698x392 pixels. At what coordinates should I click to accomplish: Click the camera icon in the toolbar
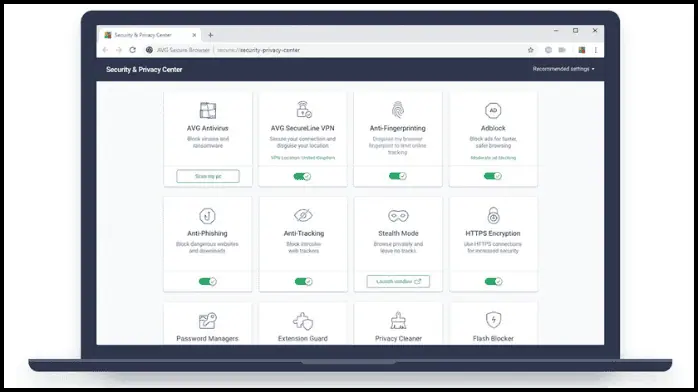coord(562,50)
